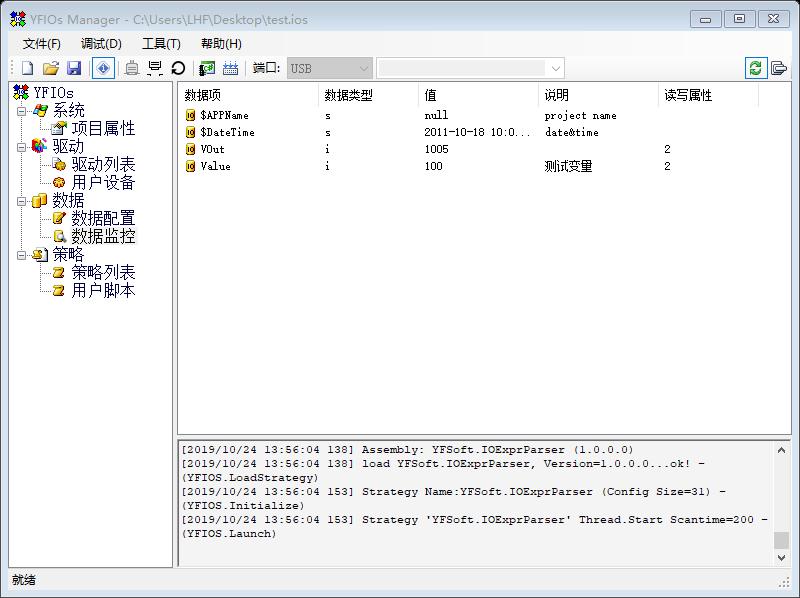The width and height of the screenshot is (800, 598).
Task: Collapse the 数据 tree node
Action: (21, 201)
